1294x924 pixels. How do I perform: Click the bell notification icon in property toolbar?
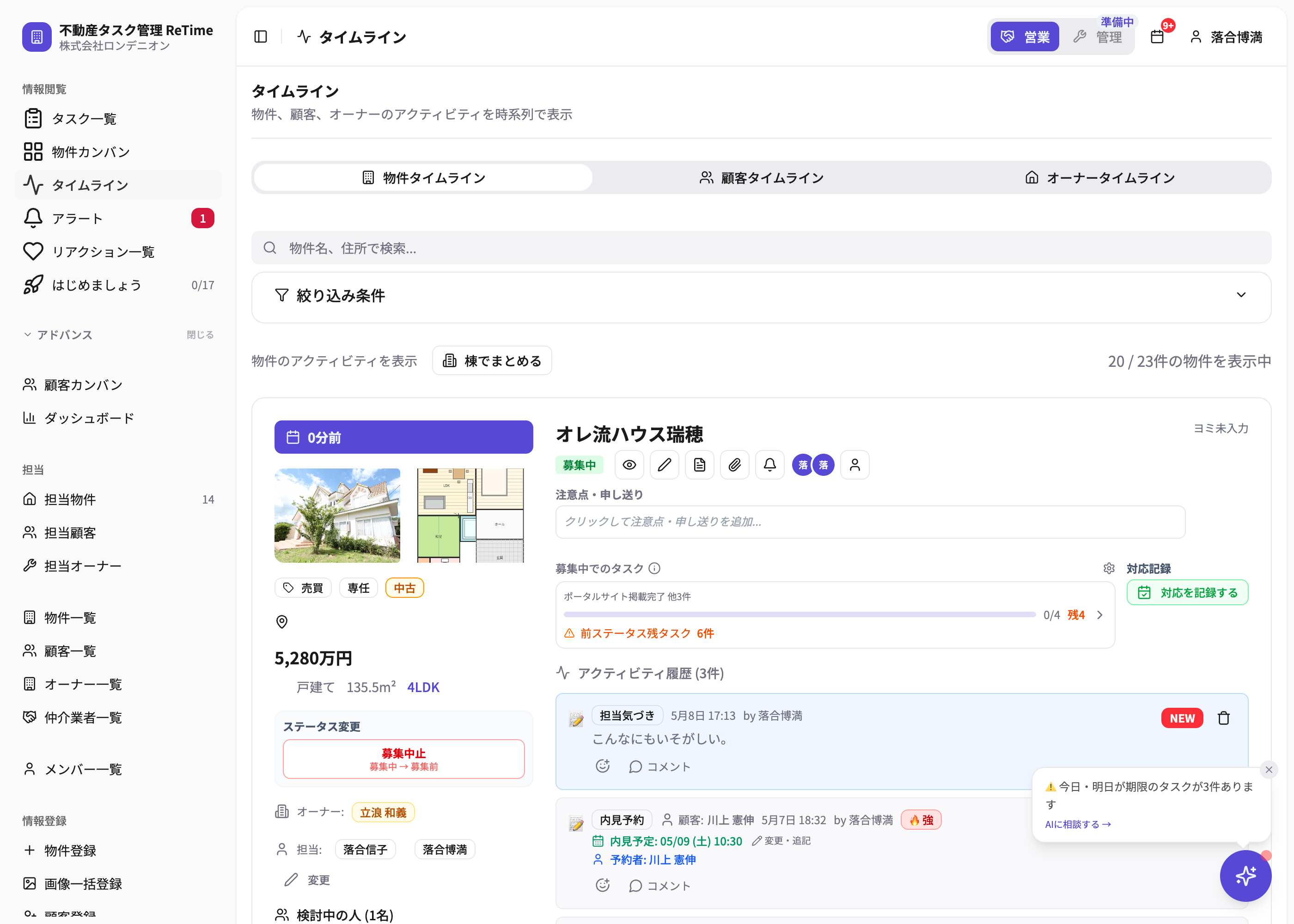770,465
